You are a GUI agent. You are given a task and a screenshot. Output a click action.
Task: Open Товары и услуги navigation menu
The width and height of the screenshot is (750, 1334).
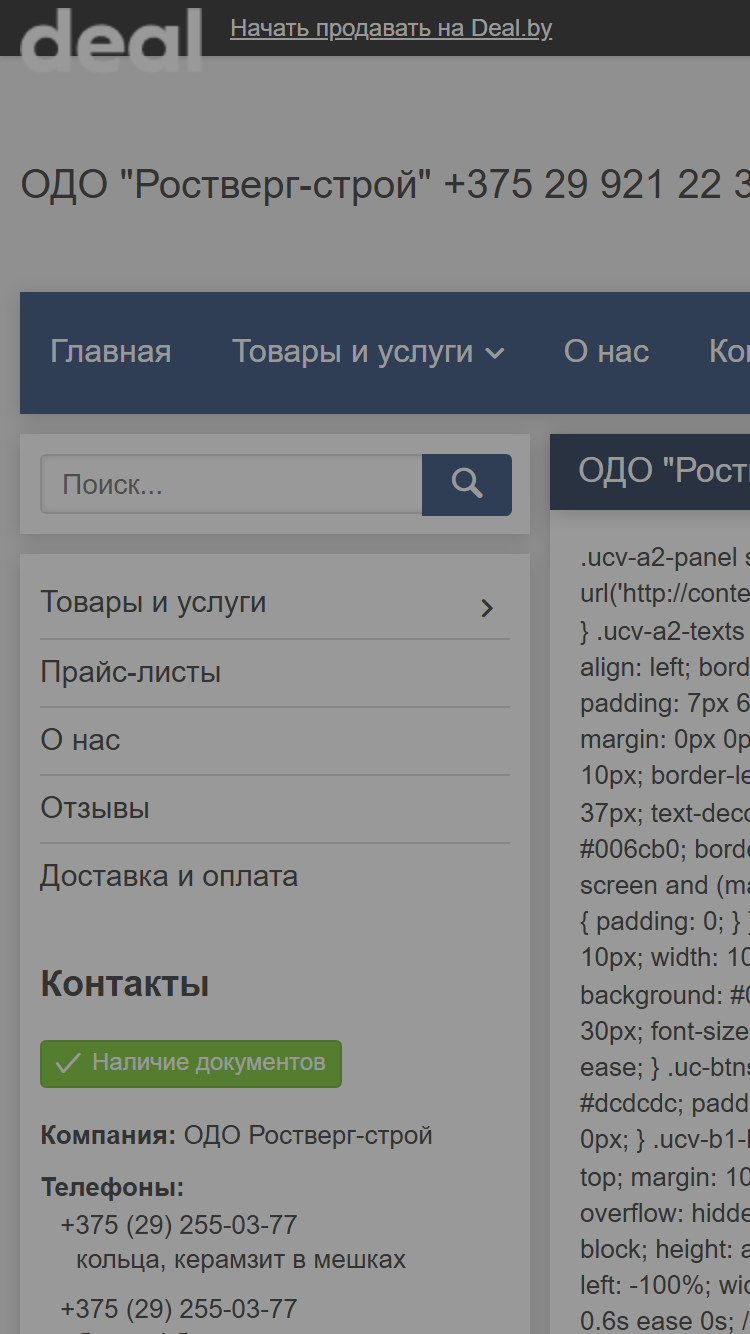[x=352, y=352]
